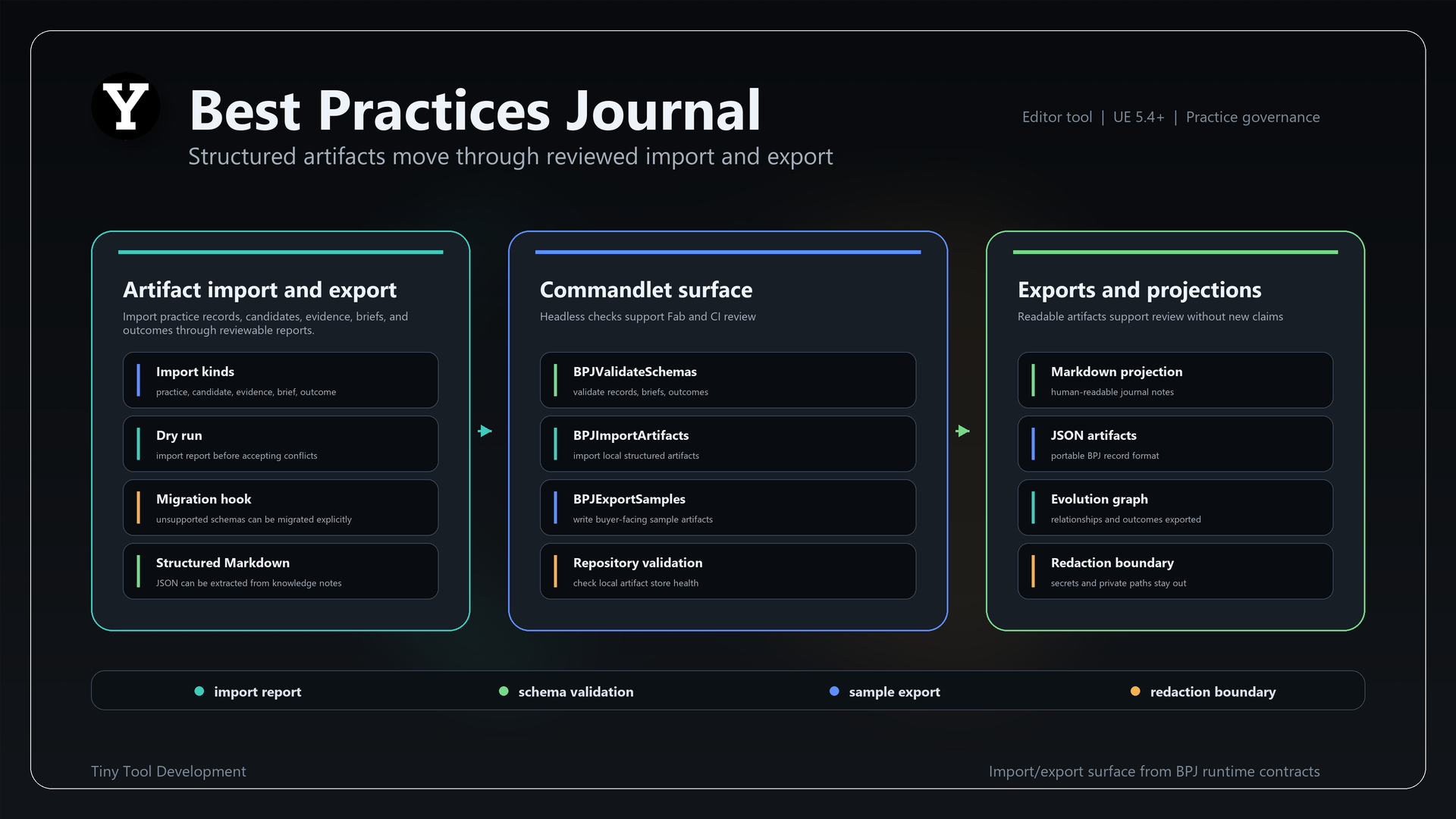Click Import/export surface from BPJ runtime contracts

(x=1154, y=771)
